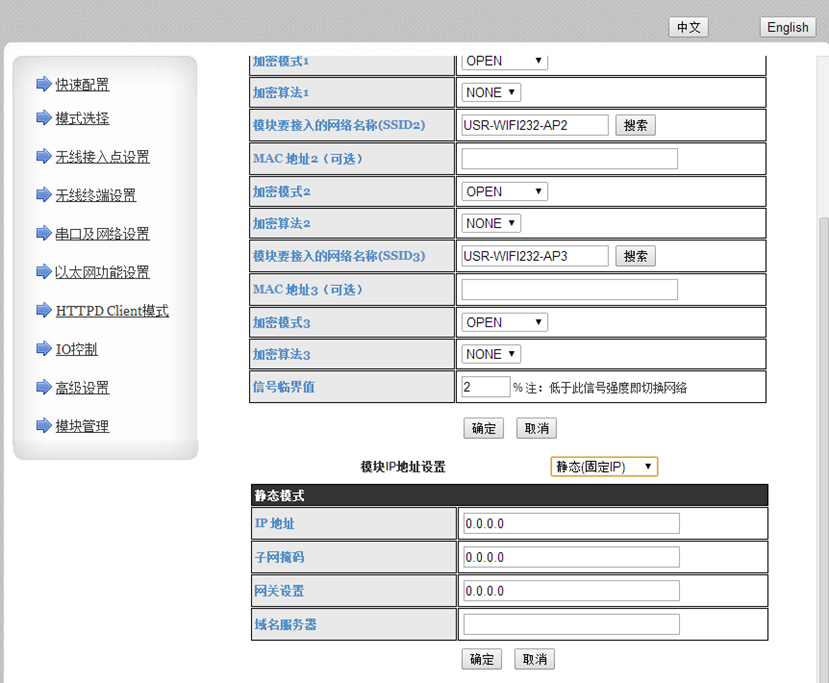Go to the 模块管理 menu page
This screenshot has width=829, height=683.
point(82,426)
